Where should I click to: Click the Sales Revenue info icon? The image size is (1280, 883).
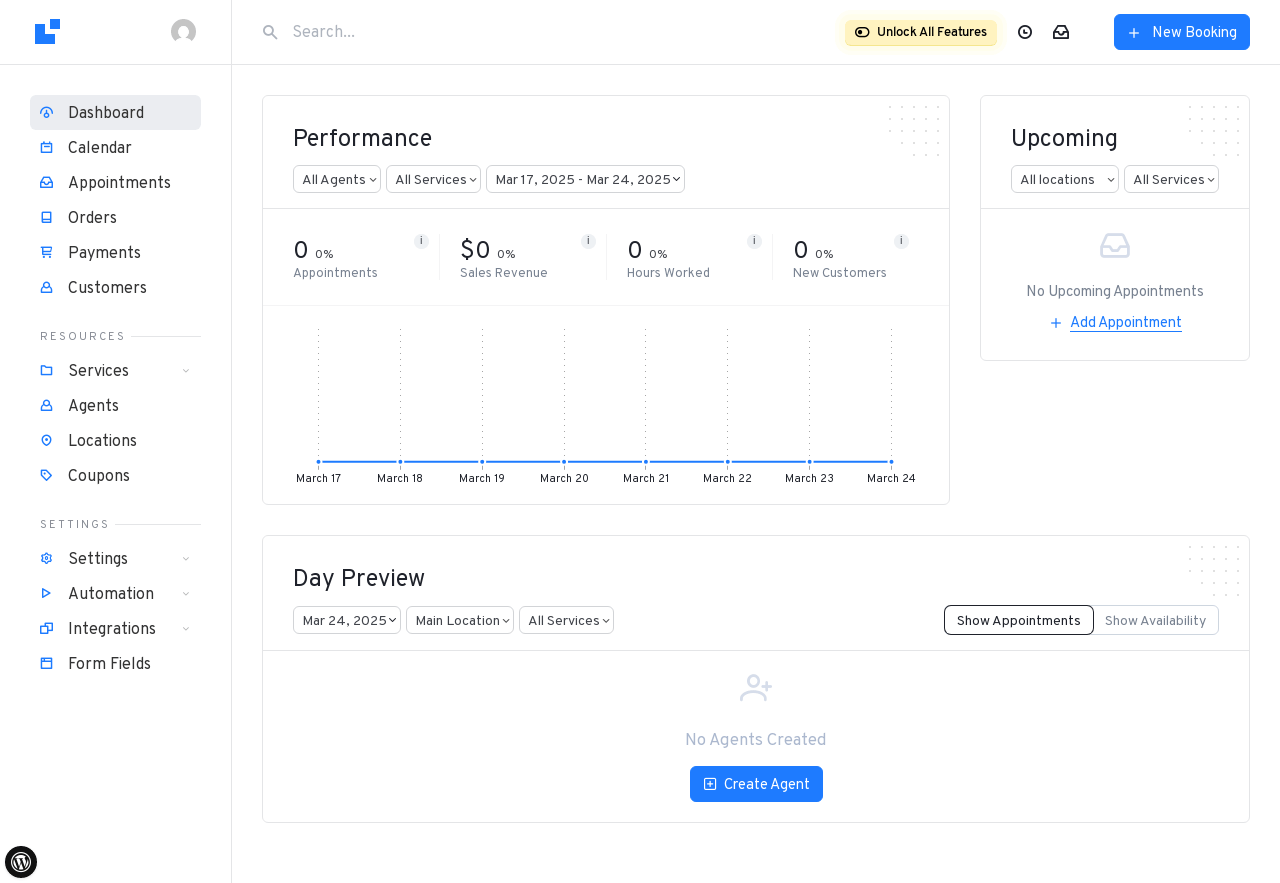(x=588, y=241)
